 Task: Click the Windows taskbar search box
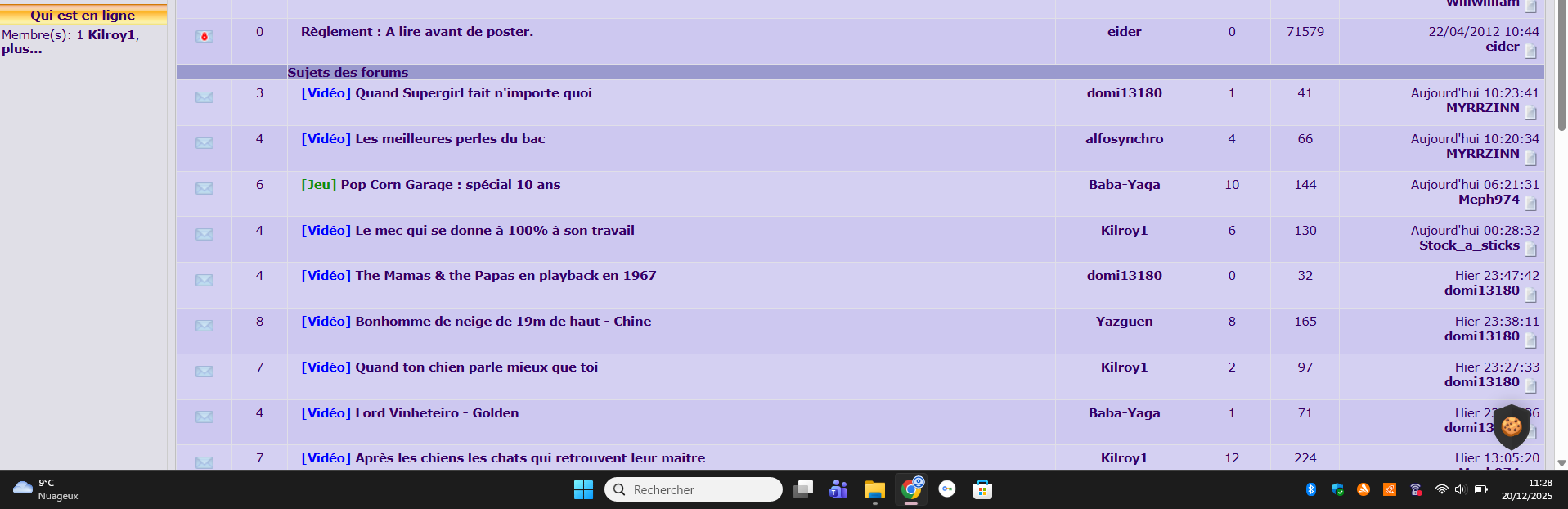coord(694,489)
